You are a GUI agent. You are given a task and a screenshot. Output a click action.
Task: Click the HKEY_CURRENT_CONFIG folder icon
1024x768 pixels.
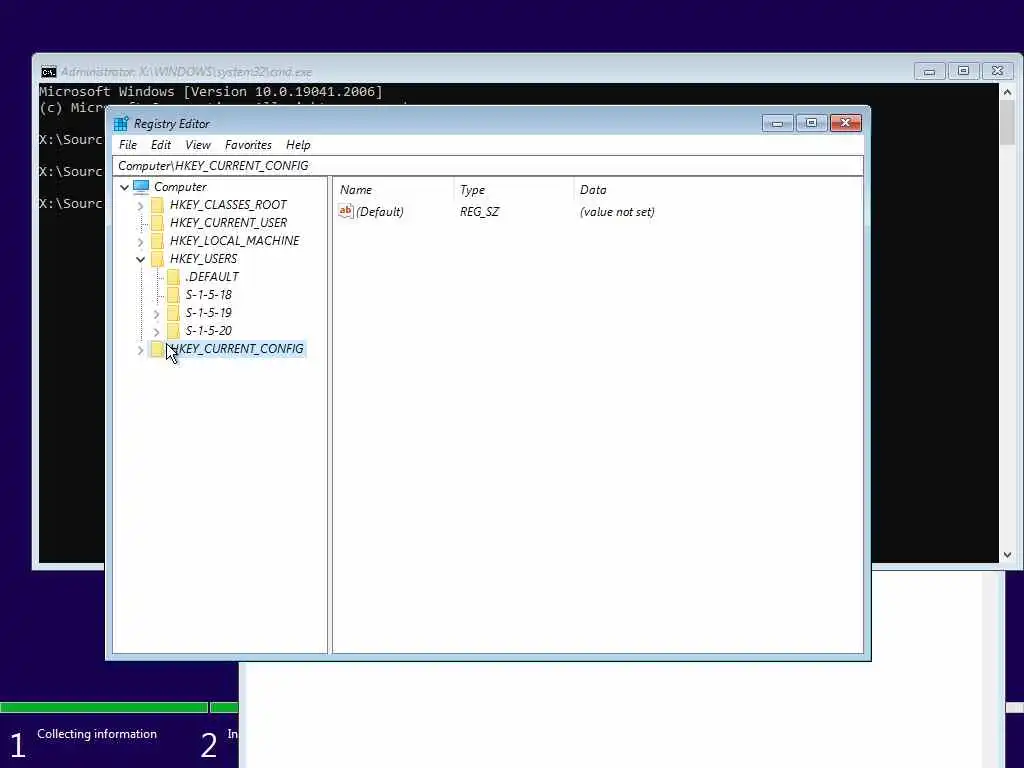coord(157,349)
